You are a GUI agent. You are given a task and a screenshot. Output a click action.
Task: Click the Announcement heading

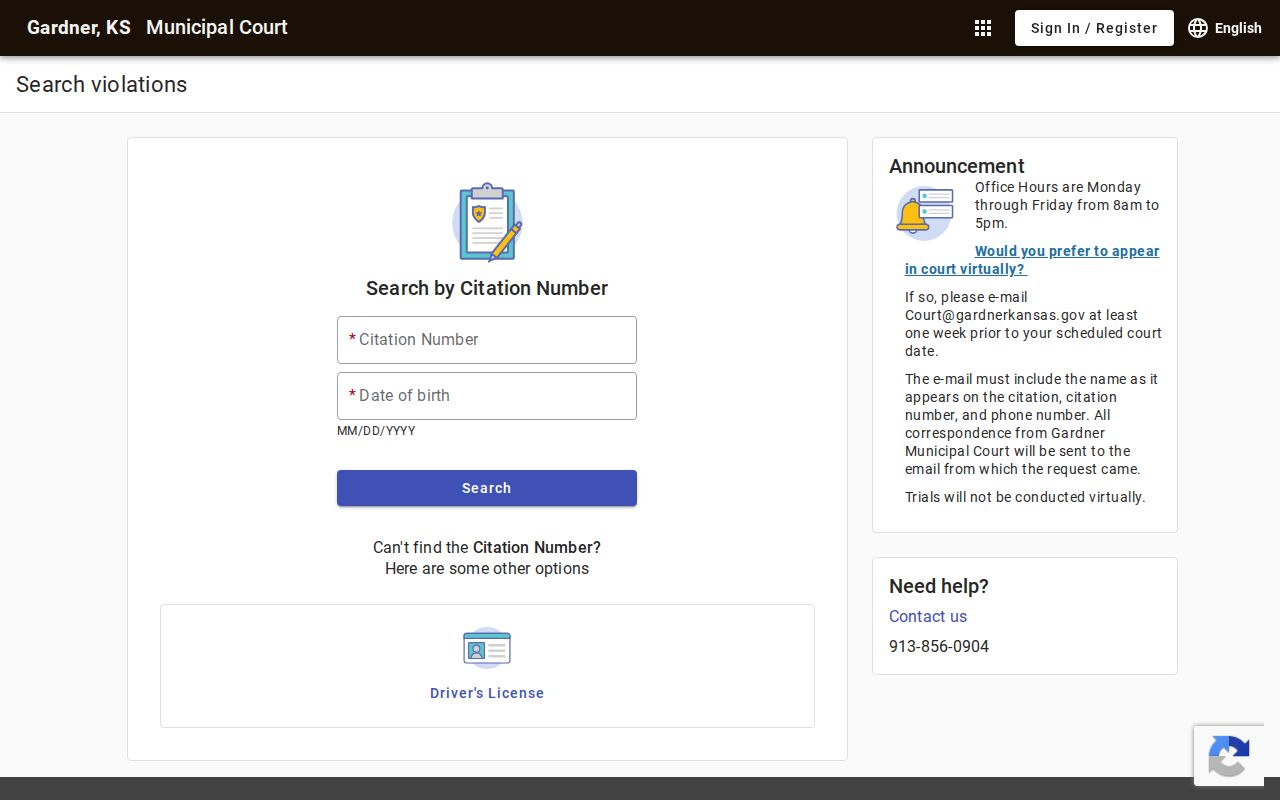[957, 166]
